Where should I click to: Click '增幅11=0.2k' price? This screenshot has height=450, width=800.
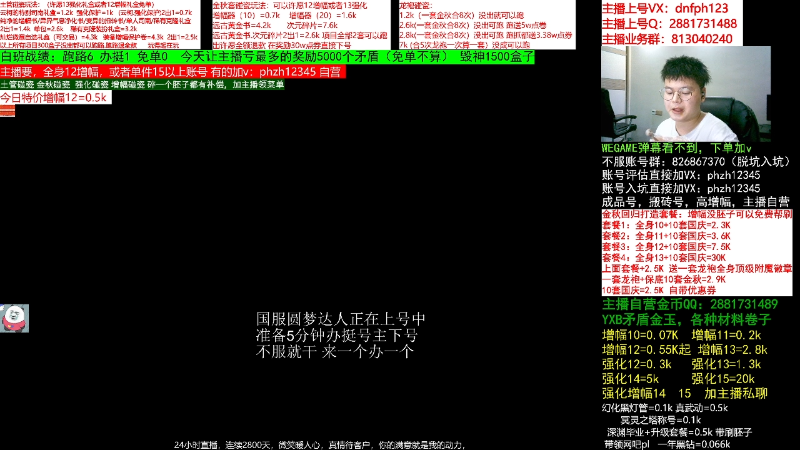point(726,335)
